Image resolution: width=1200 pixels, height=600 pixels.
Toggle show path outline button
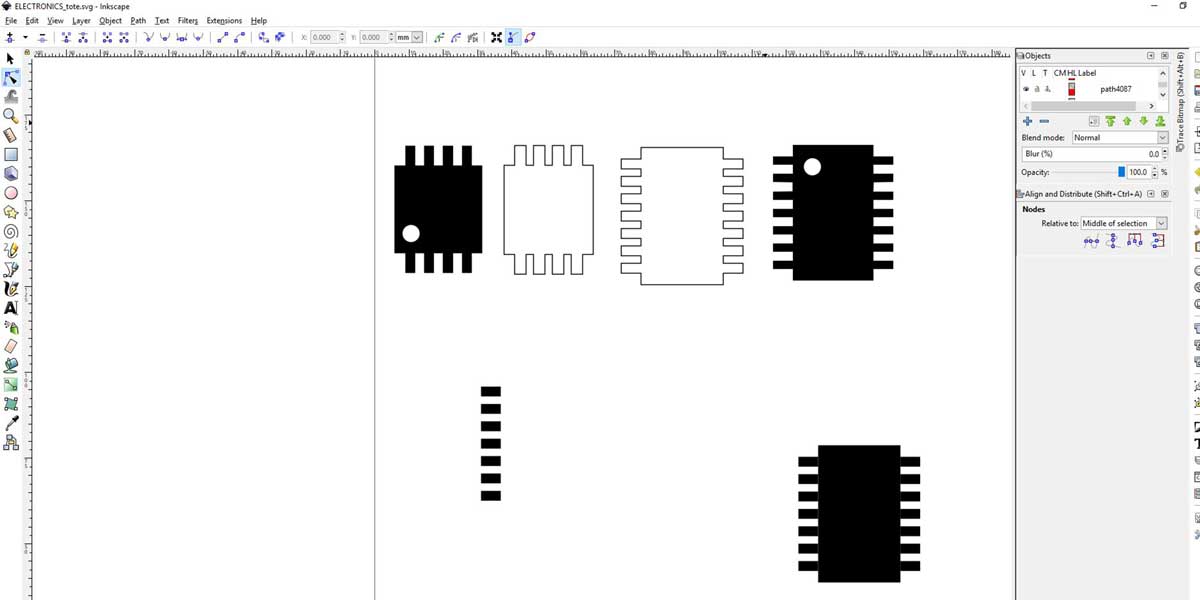[x=530, y=37]
